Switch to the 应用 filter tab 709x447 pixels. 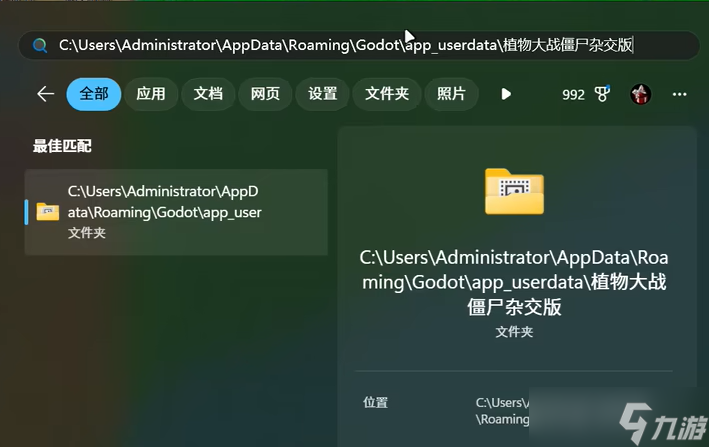point(151,94)
